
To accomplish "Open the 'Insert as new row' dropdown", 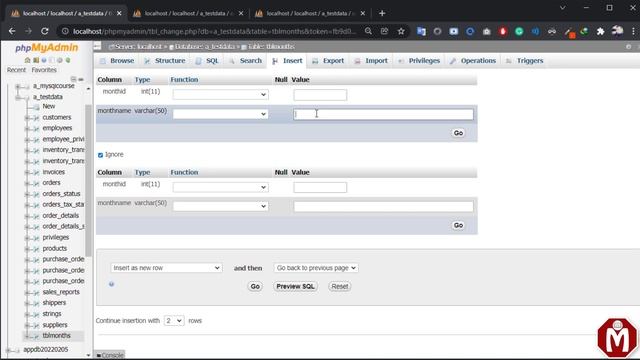I will coord(166,268).
